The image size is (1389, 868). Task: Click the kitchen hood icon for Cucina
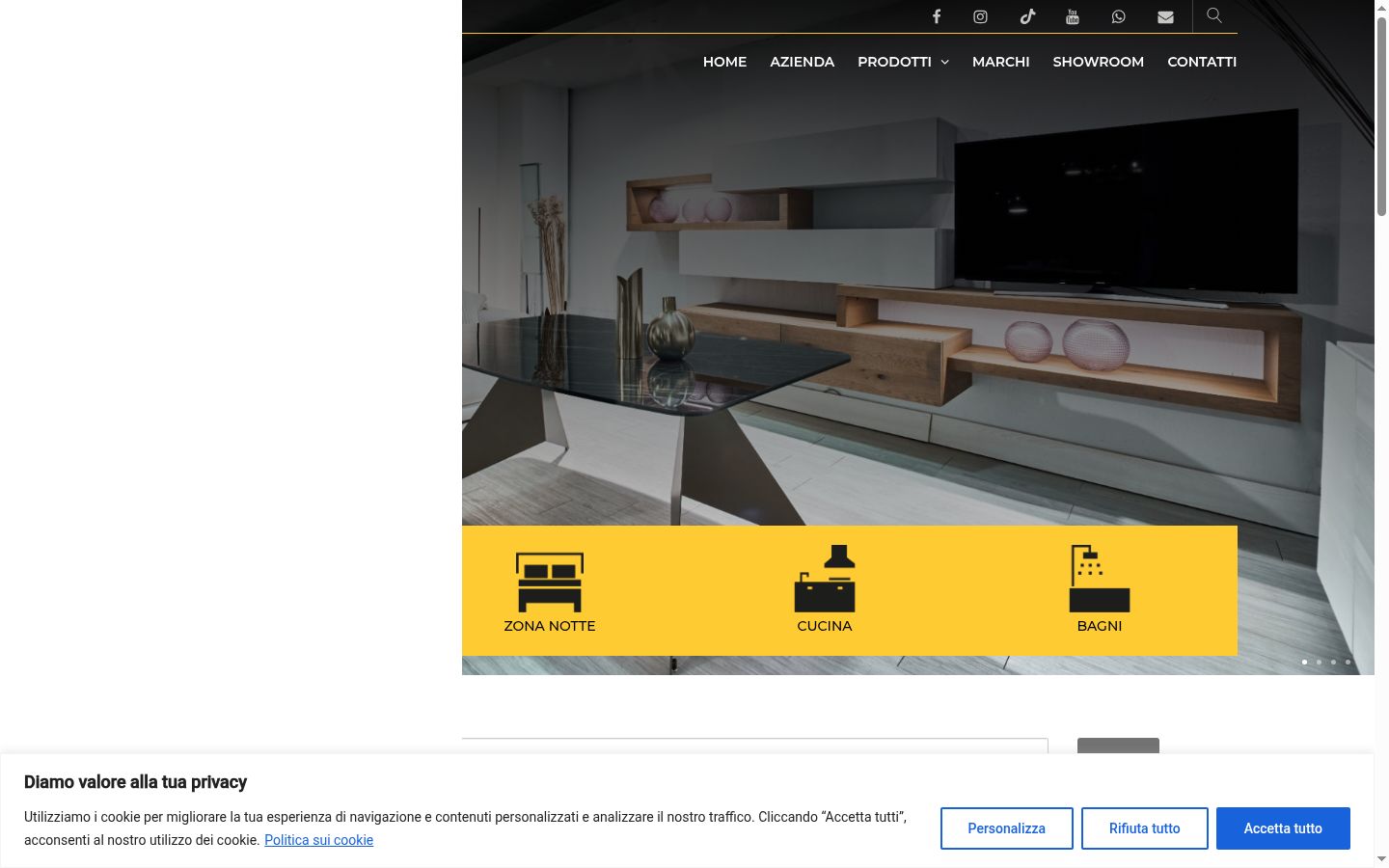(x=825, y=579)
